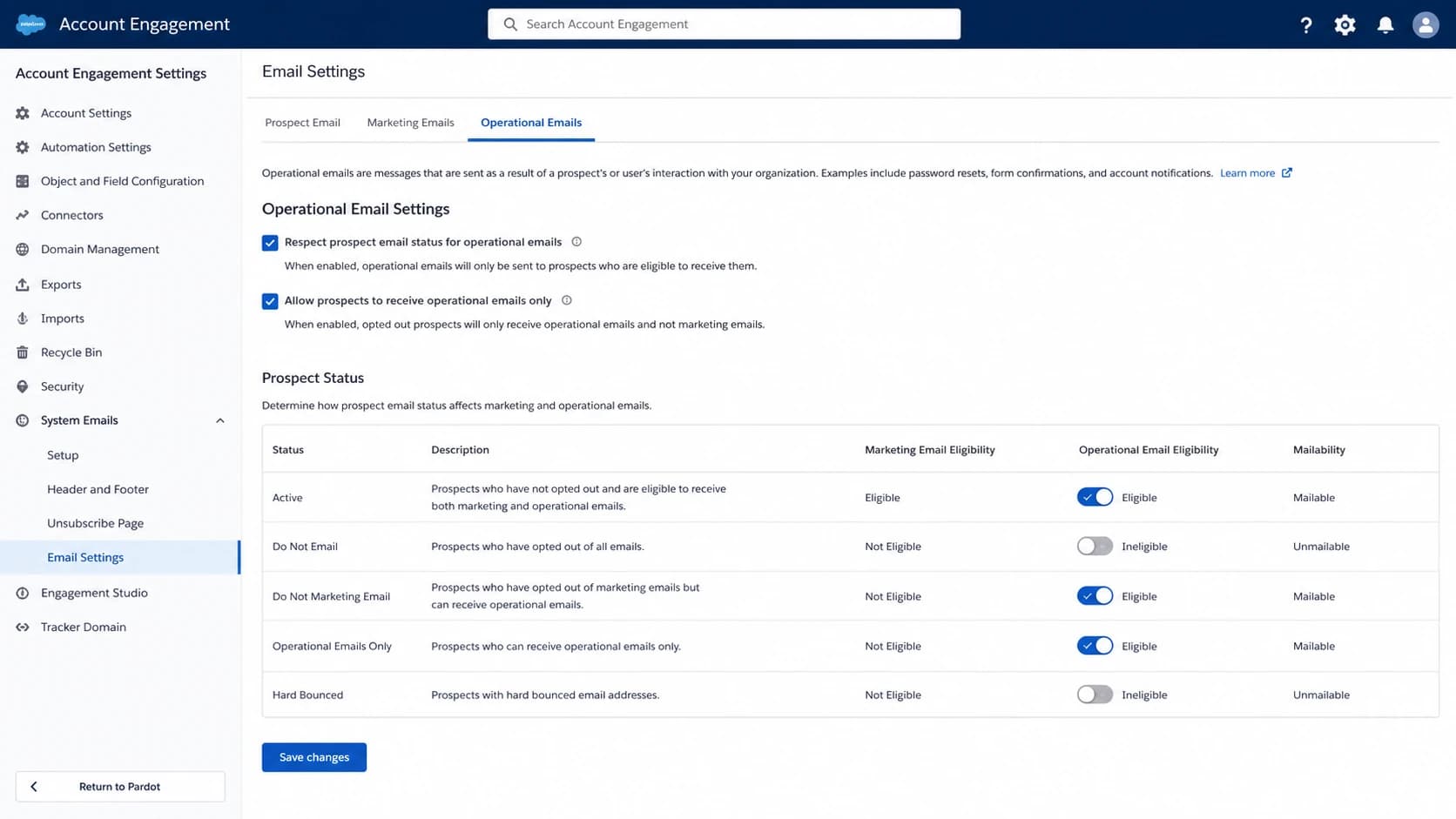This screenshot has width=1456, height=819.
Task: Toggle operational eligibility for Active status
Action: pyautogui.click(x=1095, y=497)
